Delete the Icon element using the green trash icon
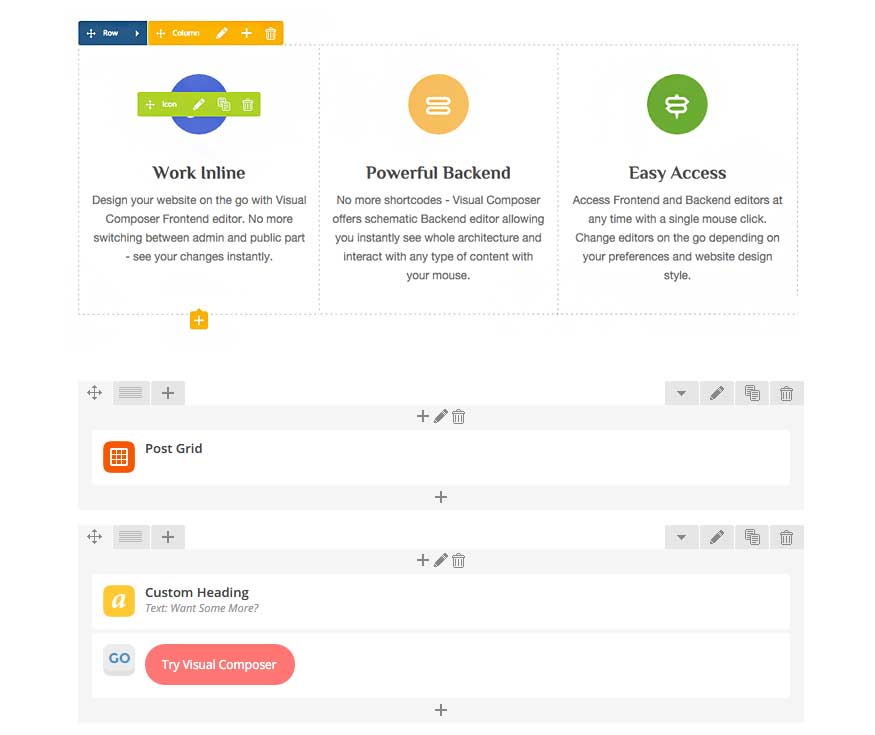Viewport: 875px width, 735px height. click(x=248, y=104)
